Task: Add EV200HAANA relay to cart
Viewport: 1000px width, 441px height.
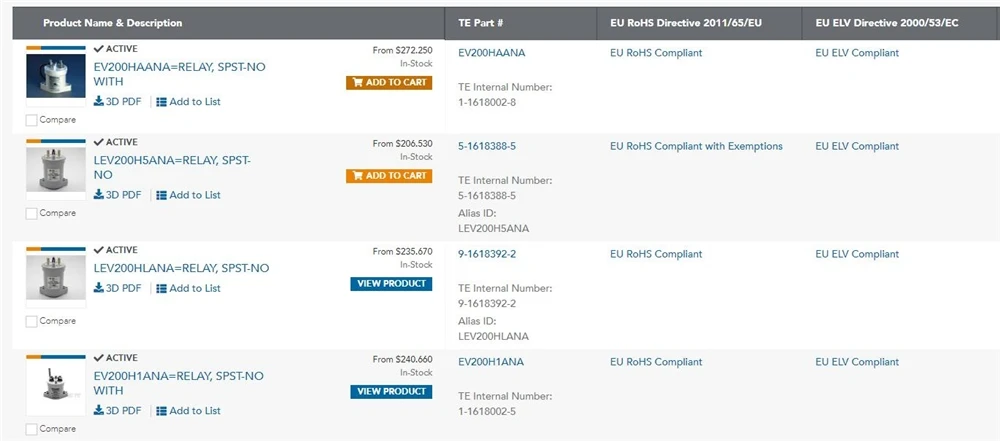Action: point(389,83)
